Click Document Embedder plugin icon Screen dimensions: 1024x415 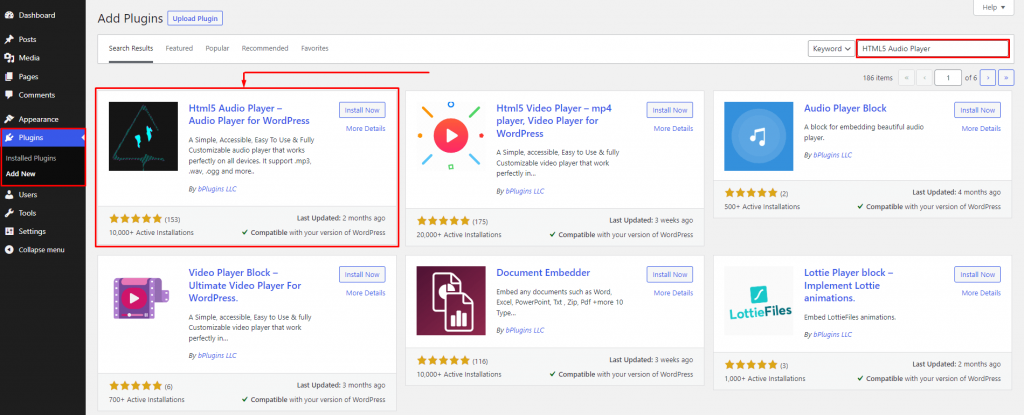point(451,301)
